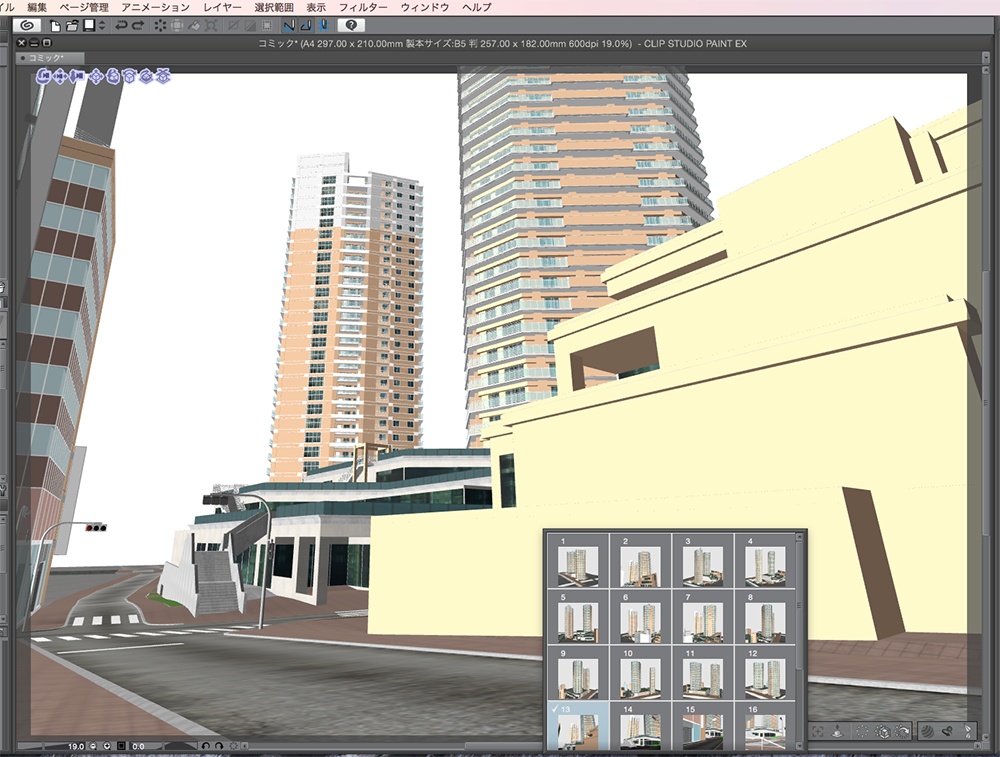
Task: Click the camera rotate manipulator icon
Action: [x=43, y=77]
